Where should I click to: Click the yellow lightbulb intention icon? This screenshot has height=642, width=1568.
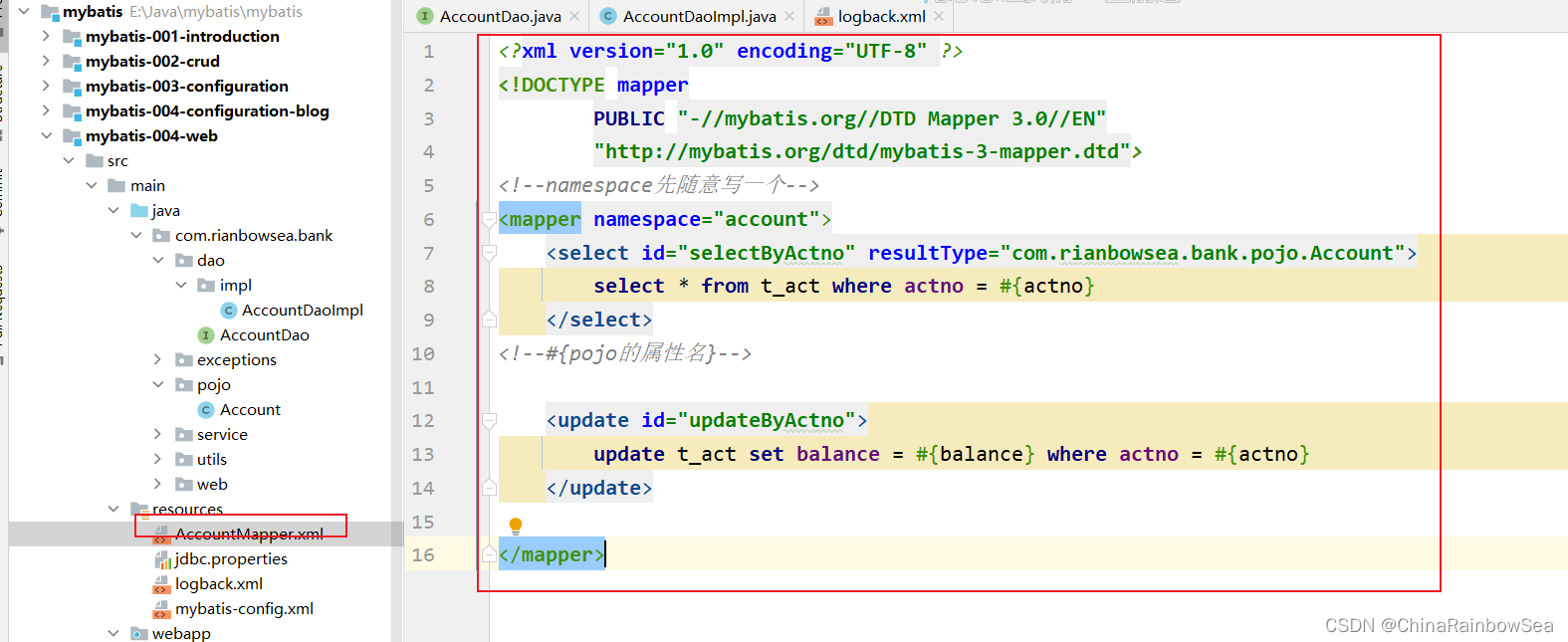click(x=516, y=526)
